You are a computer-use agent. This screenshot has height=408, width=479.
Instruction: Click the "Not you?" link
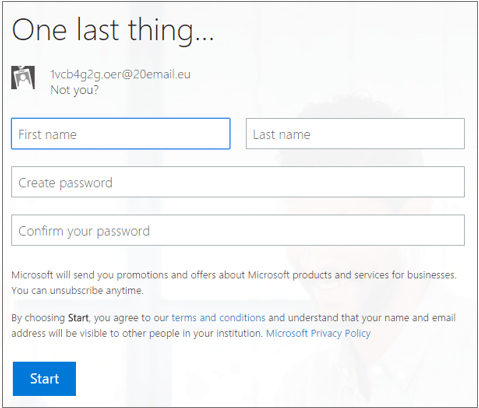[74, 90]
